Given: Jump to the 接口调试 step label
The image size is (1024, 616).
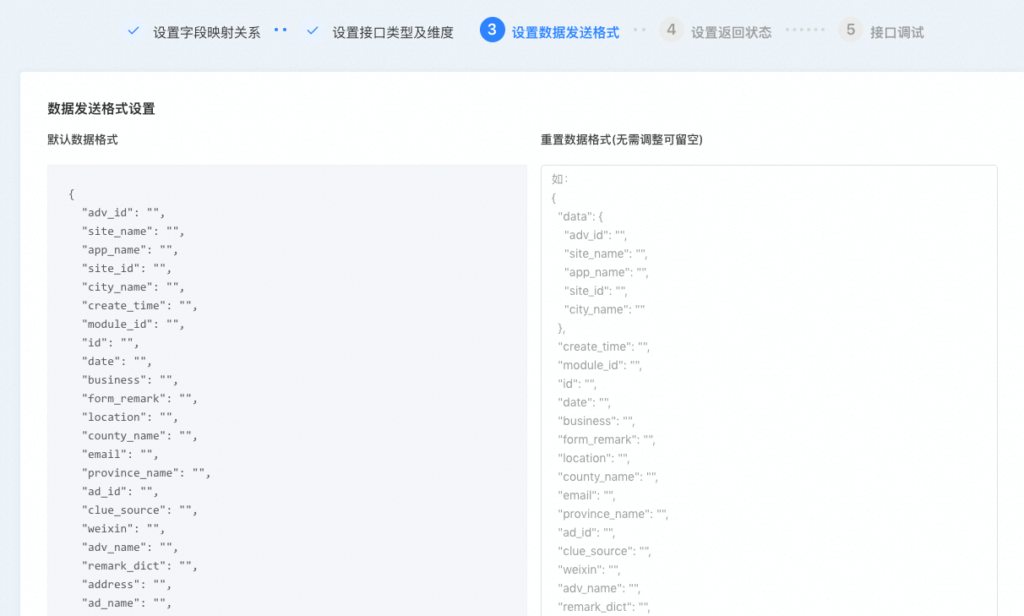Looking at the screenshot, I should pyautogui.click(x=897, y=32).
